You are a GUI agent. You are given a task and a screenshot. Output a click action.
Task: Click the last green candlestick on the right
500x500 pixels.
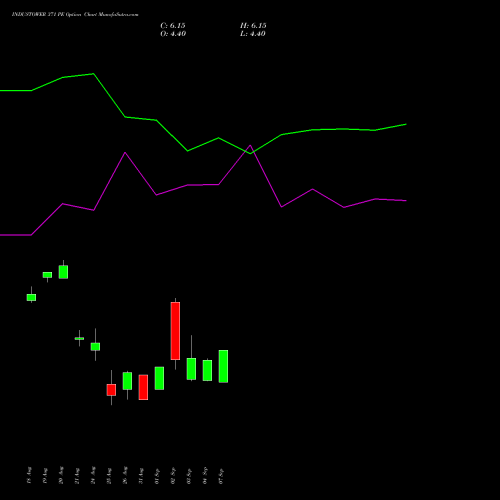[x=223, y=366]
